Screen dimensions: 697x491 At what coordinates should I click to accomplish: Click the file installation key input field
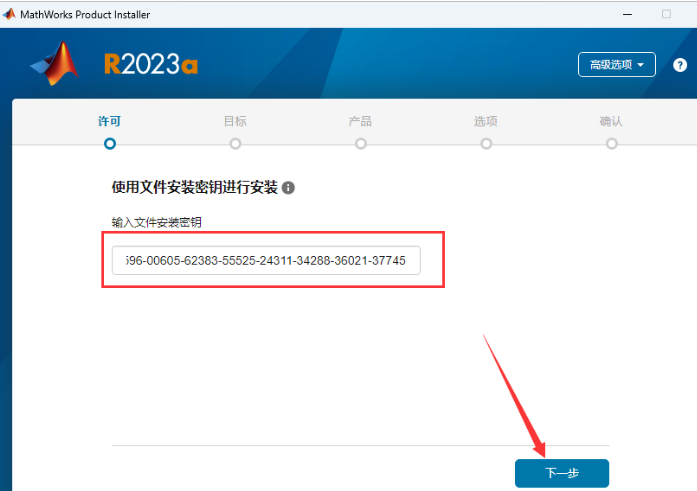click(x=266, y=260)
